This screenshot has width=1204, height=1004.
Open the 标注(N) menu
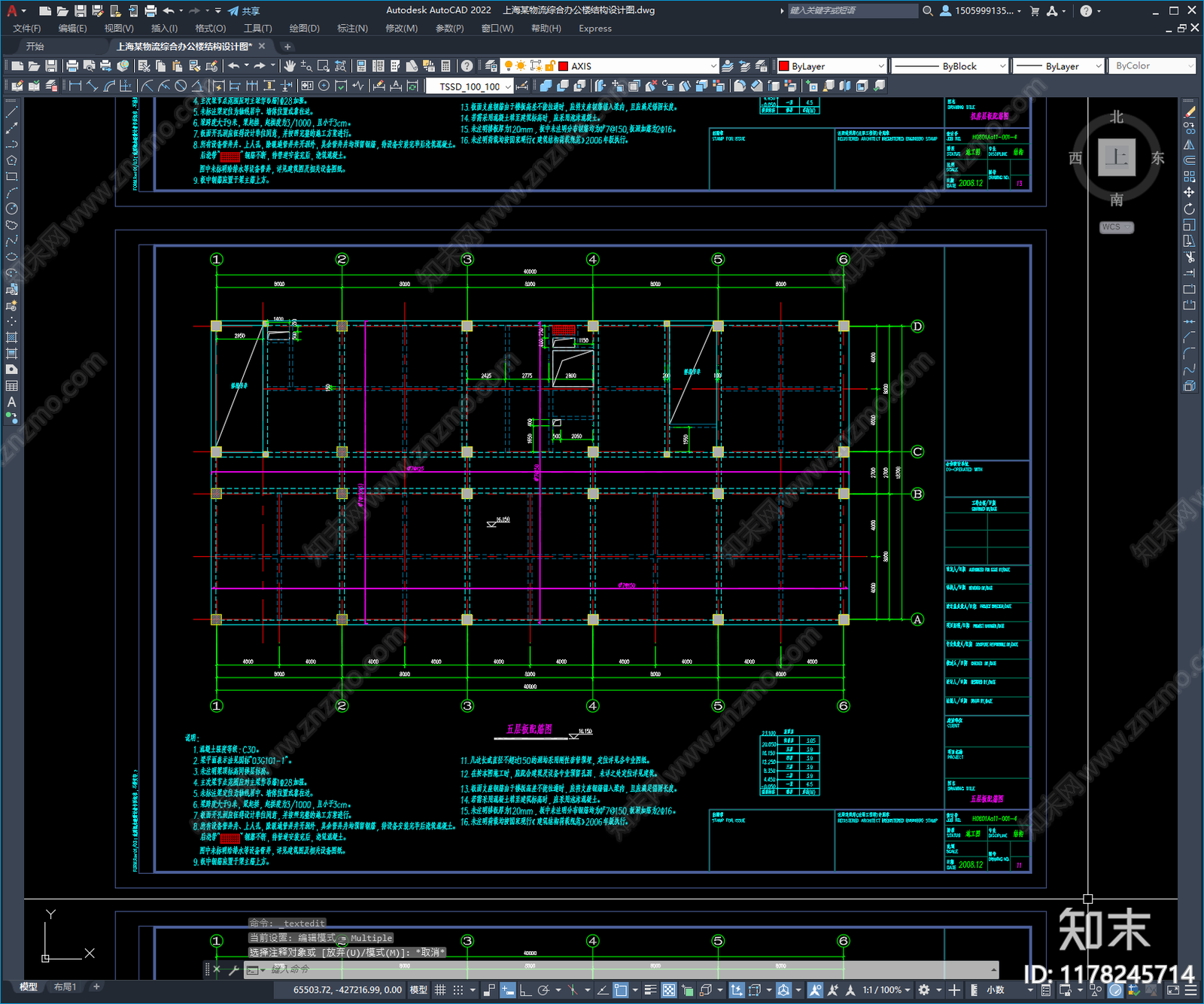pos(352,29)
